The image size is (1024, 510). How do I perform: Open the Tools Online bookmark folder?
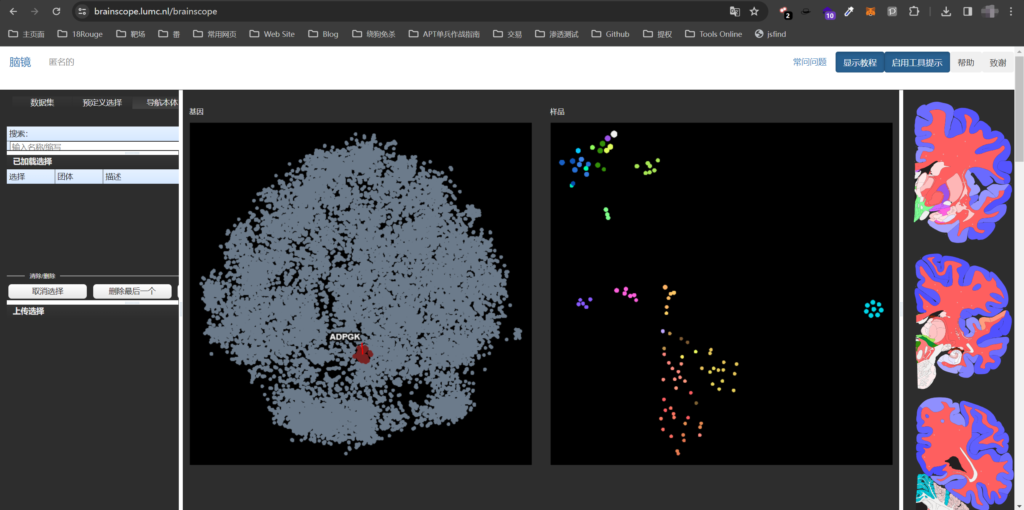pyautogui.click(x=713, y=34)
